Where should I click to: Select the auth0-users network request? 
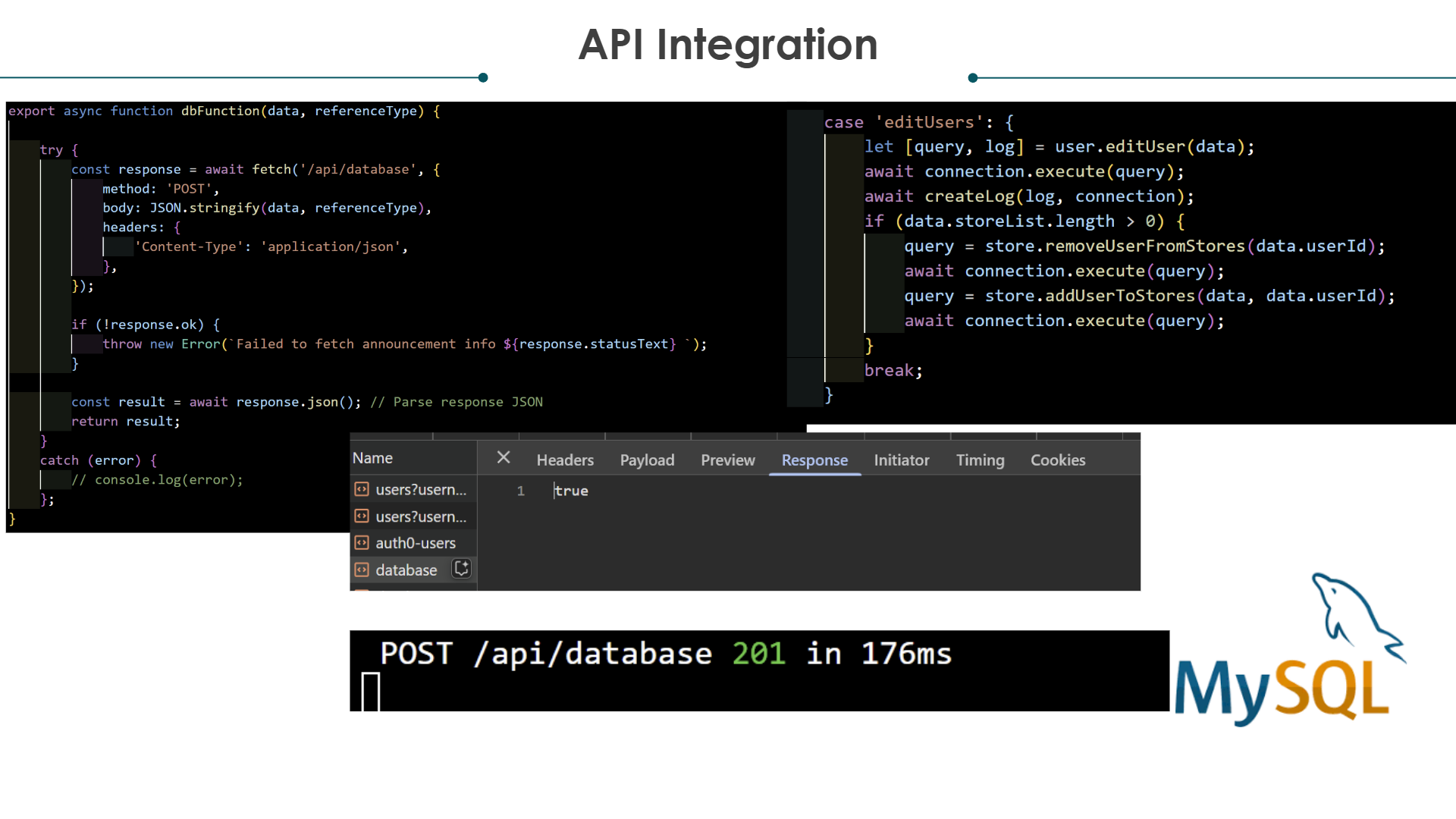pyautogui.click(x=416, y=543)
